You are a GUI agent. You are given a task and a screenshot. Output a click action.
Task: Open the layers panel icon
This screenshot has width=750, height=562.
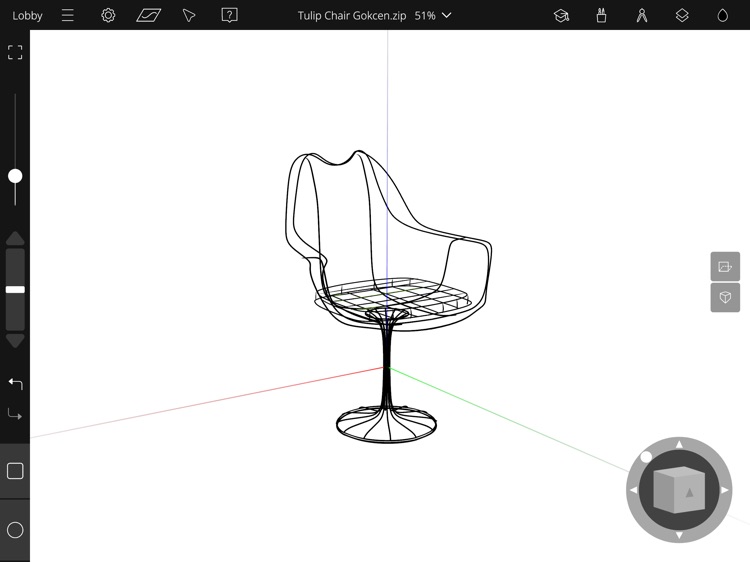(x=682, y=16)
